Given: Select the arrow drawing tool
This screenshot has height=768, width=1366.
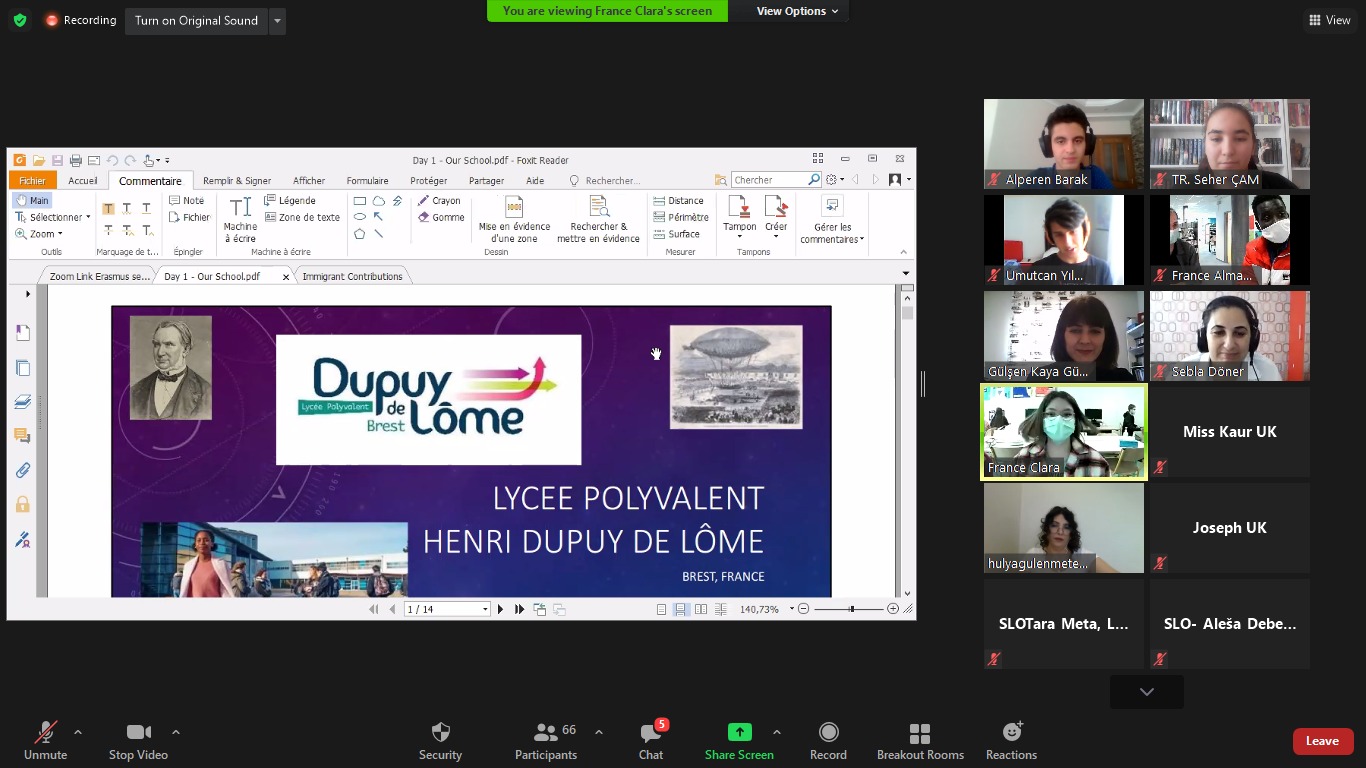Looking at the screenshot, I should pyautogui.click(x=379, y=217).
